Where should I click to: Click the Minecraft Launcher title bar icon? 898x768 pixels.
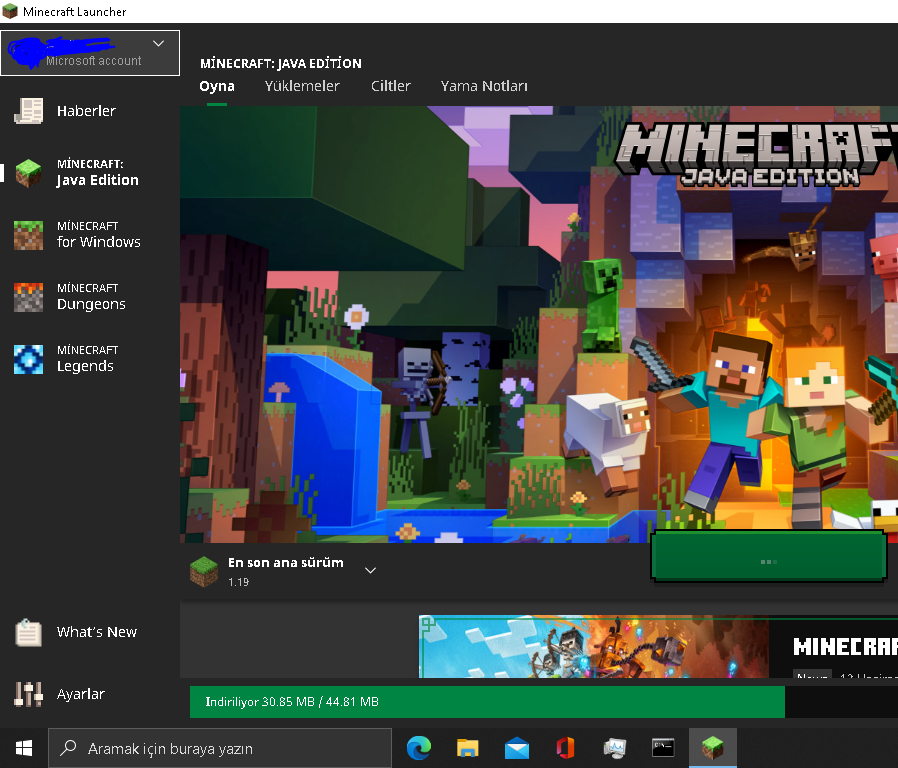click(10, 11)
